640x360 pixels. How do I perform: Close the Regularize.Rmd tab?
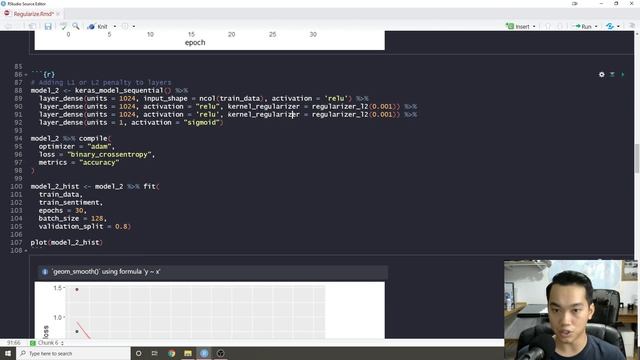pos(58,14)
